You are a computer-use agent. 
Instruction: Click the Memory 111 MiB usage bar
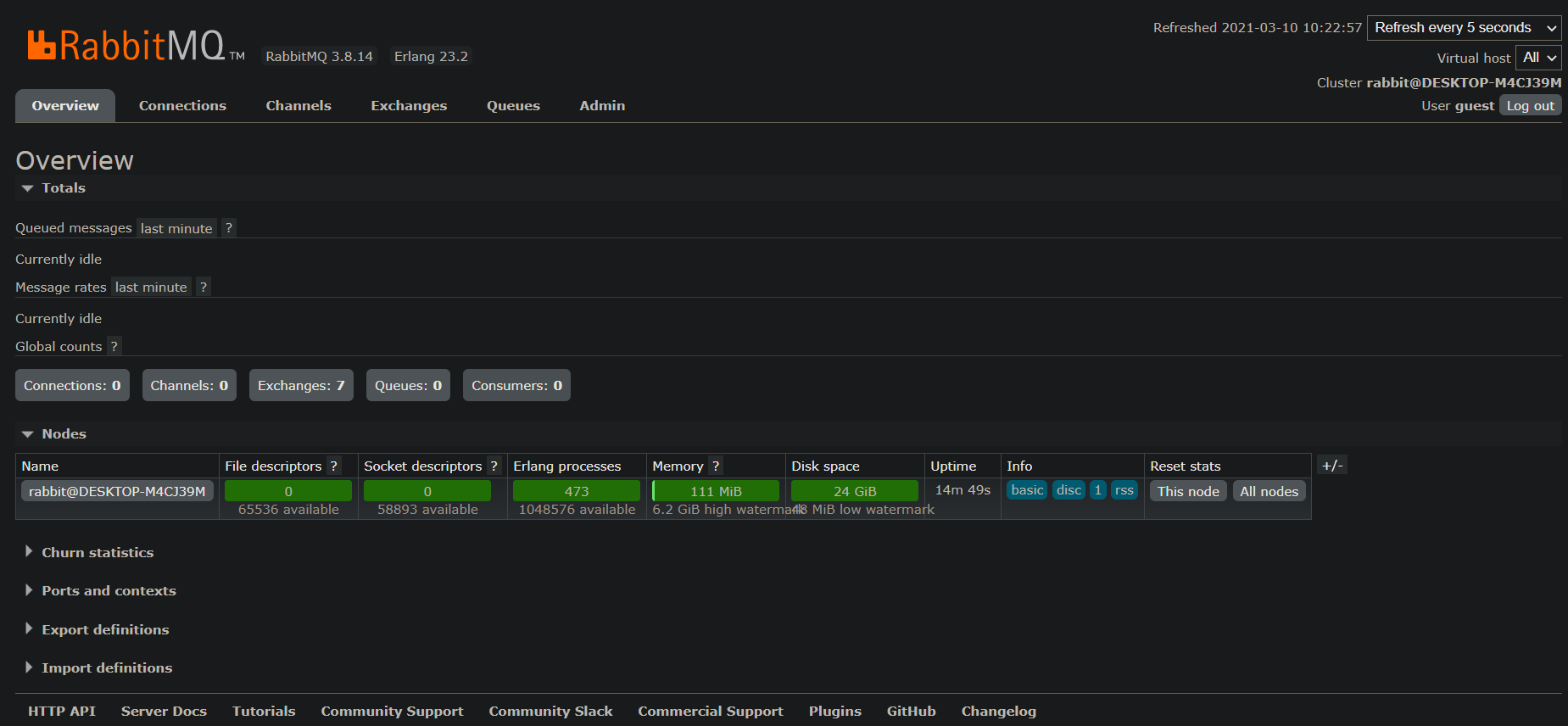[x=716, y=491]
